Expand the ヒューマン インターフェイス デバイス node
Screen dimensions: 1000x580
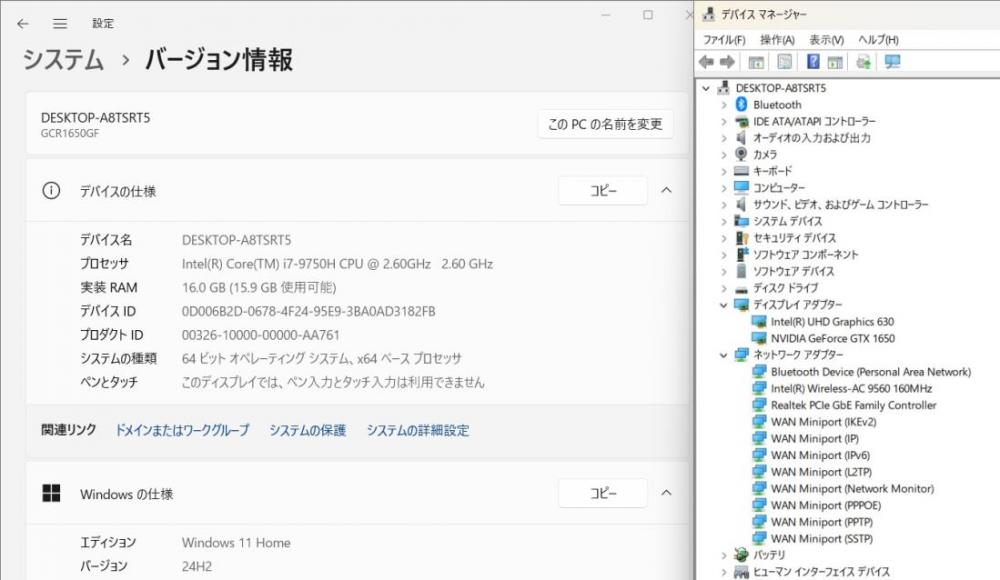pyautogui.click(x=724, y=572)
